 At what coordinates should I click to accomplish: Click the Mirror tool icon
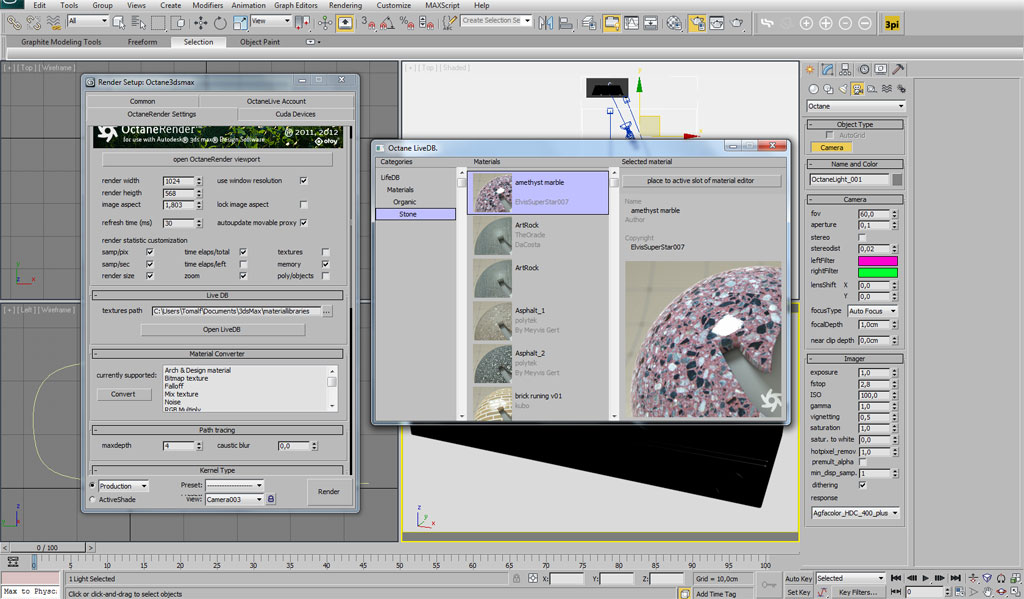click(x=546, y=23)
